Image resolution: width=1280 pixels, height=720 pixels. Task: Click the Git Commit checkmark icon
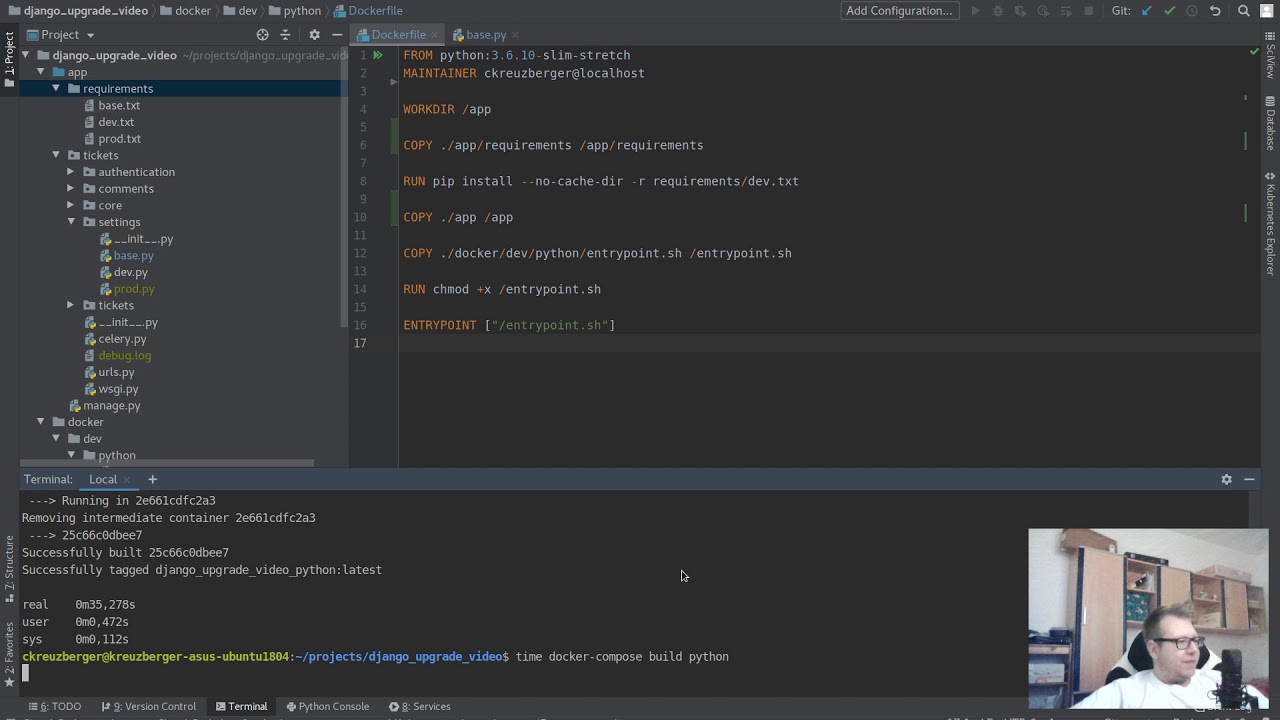(x=1169, y=11)
